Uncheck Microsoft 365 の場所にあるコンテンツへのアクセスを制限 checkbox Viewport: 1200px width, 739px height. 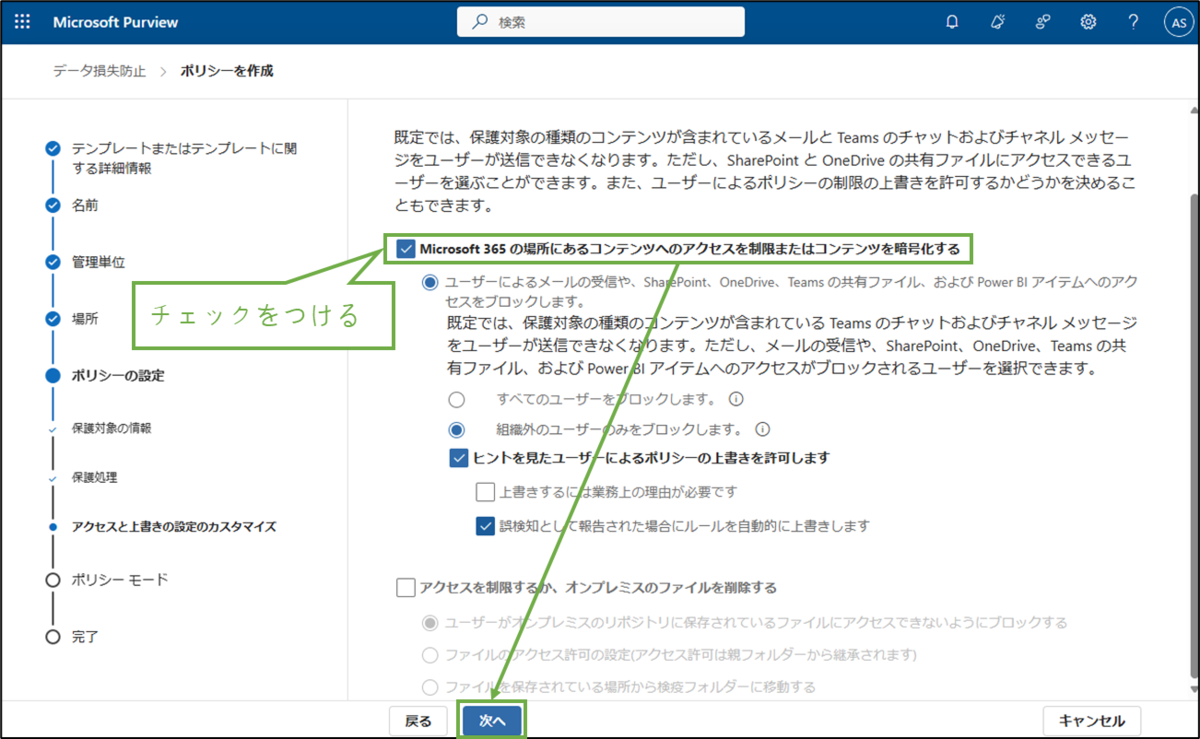point(406,249)
